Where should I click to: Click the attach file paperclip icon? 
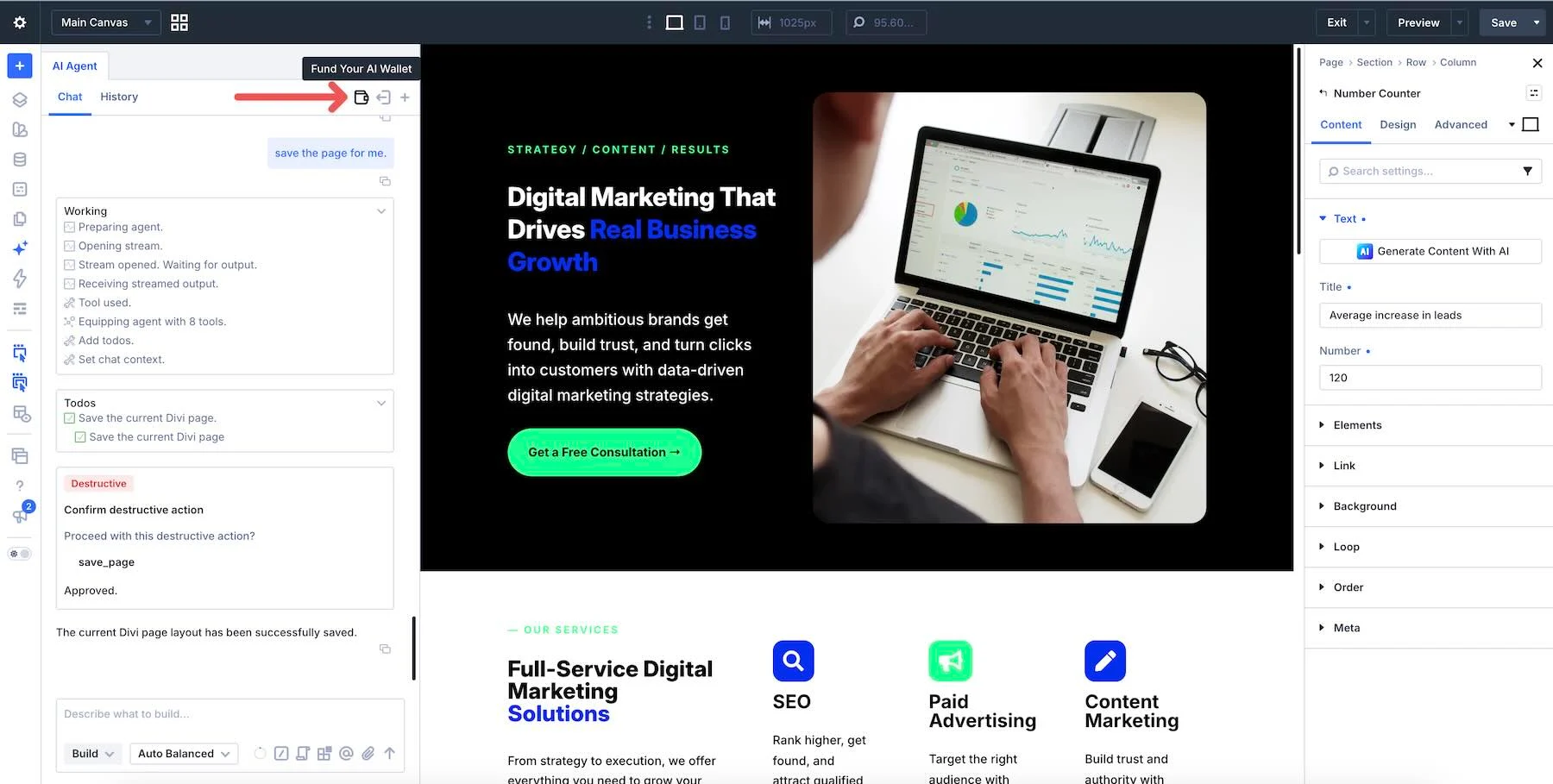(x=368, y=753)
